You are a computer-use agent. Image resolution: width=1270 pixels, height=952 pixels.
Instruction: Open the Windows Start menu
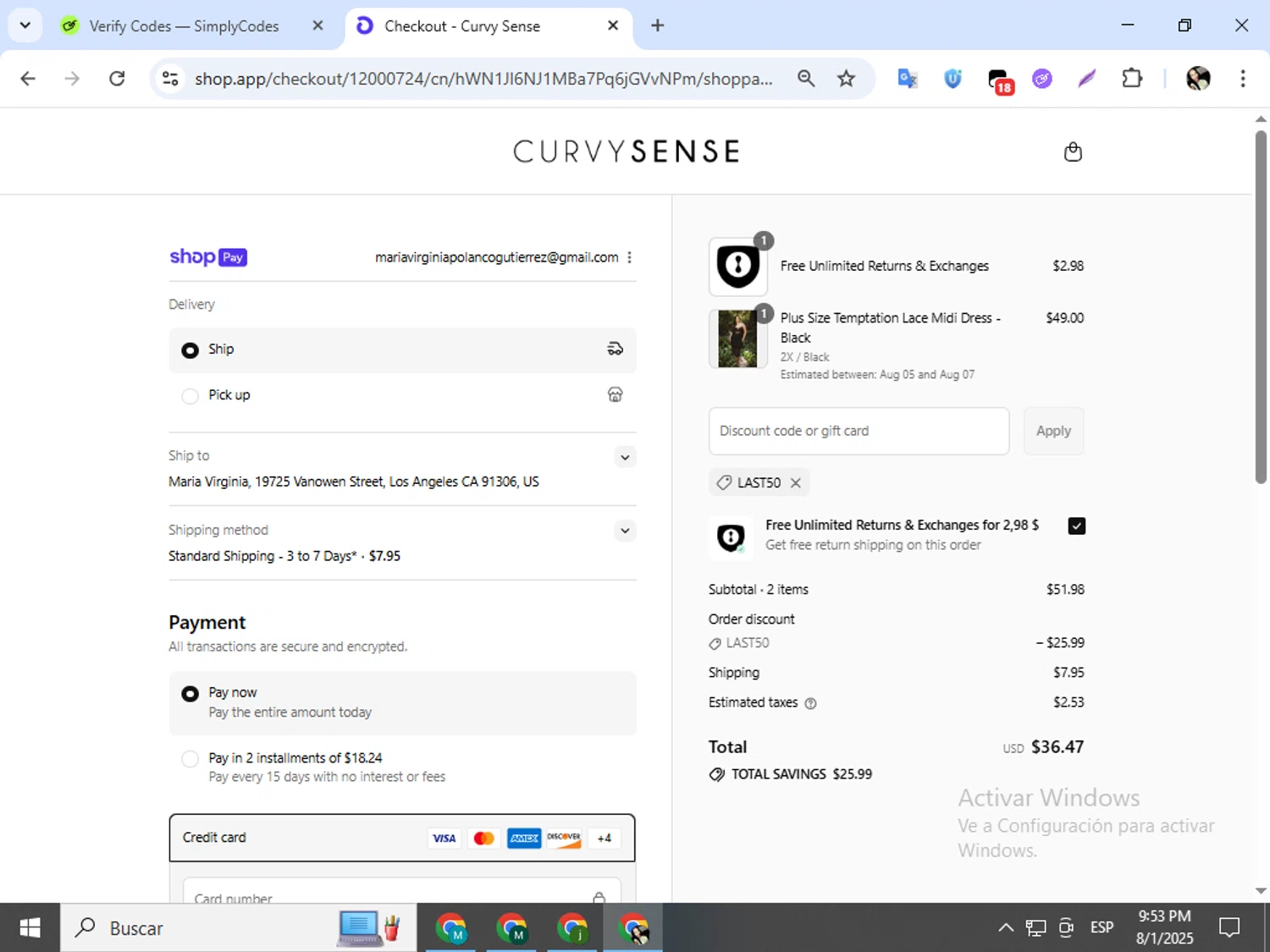point(30,928)
